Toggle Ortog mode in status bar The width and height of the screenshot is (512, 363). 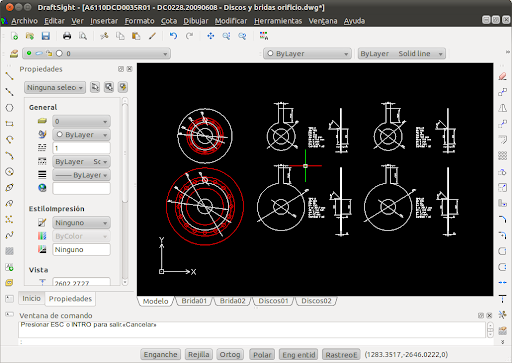pos(230,354)
